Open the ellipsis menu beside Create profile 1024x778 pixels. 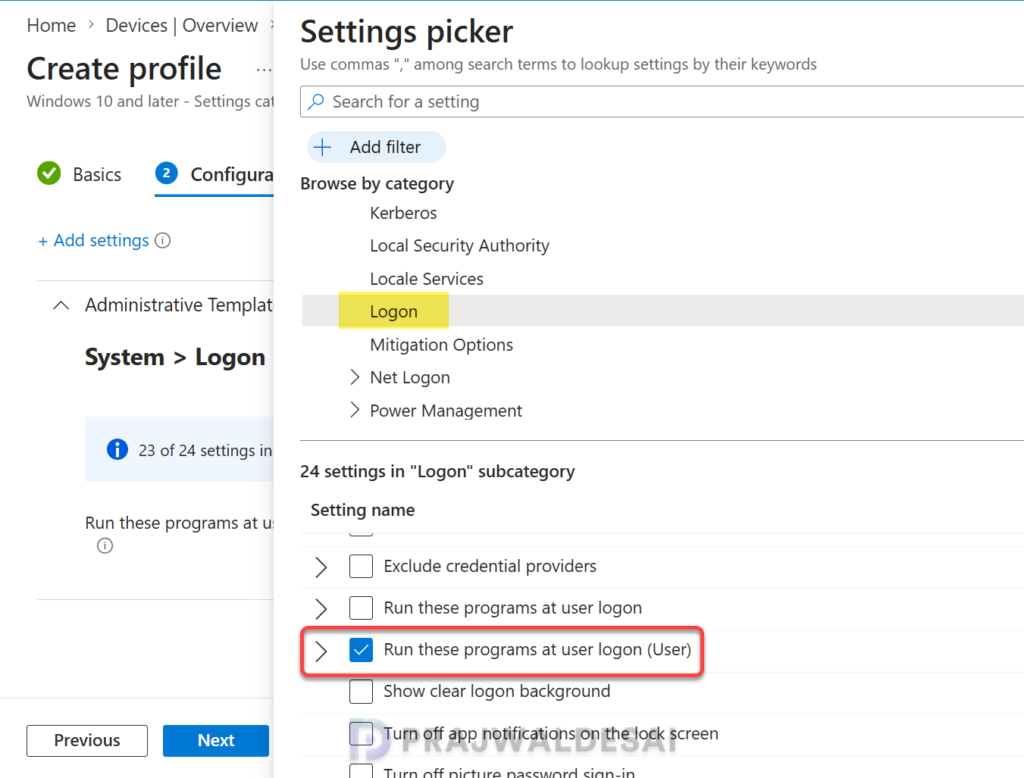(x=264, y=70)
